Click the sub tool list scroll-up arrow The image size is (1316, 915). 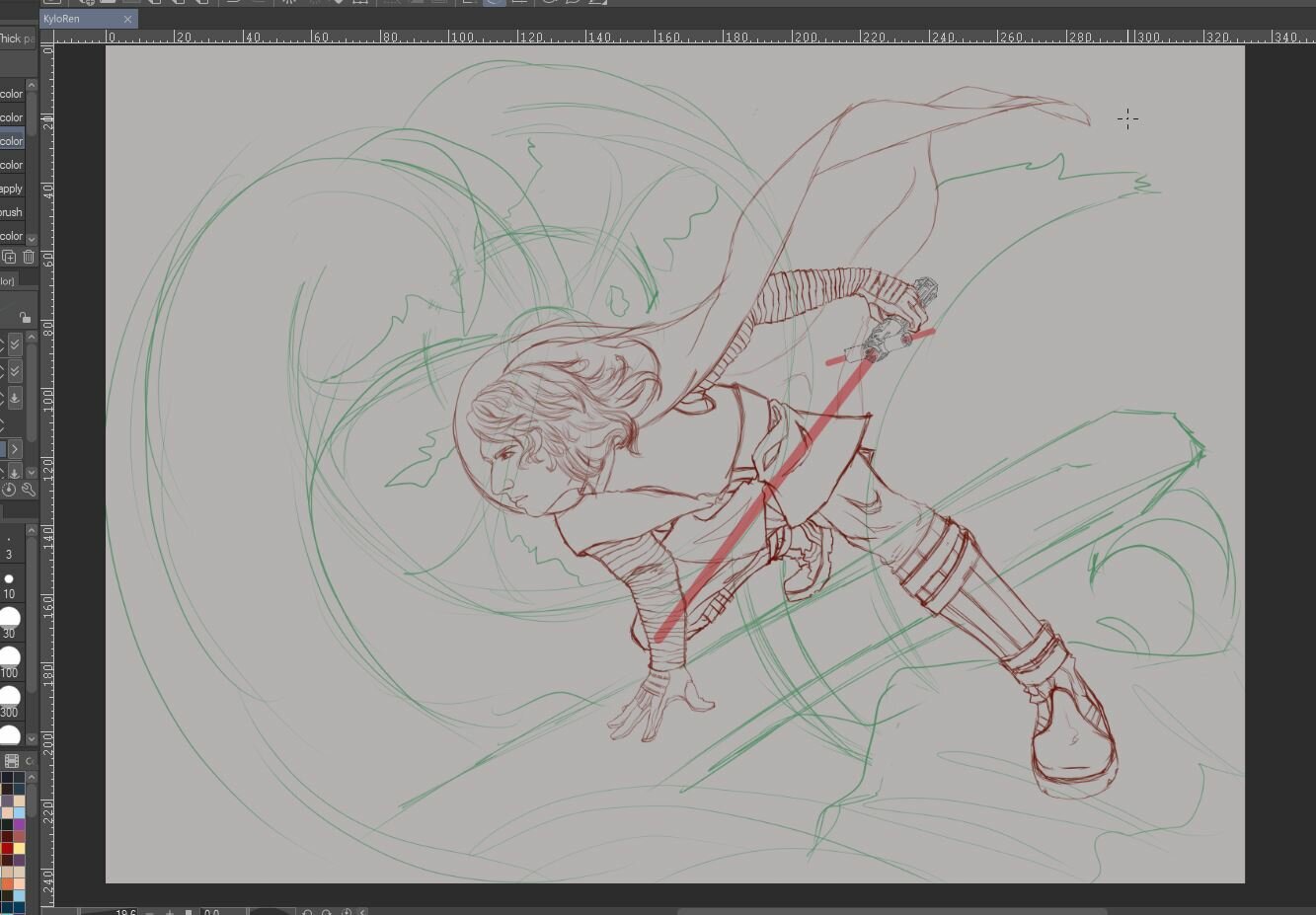click(x=32, y=86)
